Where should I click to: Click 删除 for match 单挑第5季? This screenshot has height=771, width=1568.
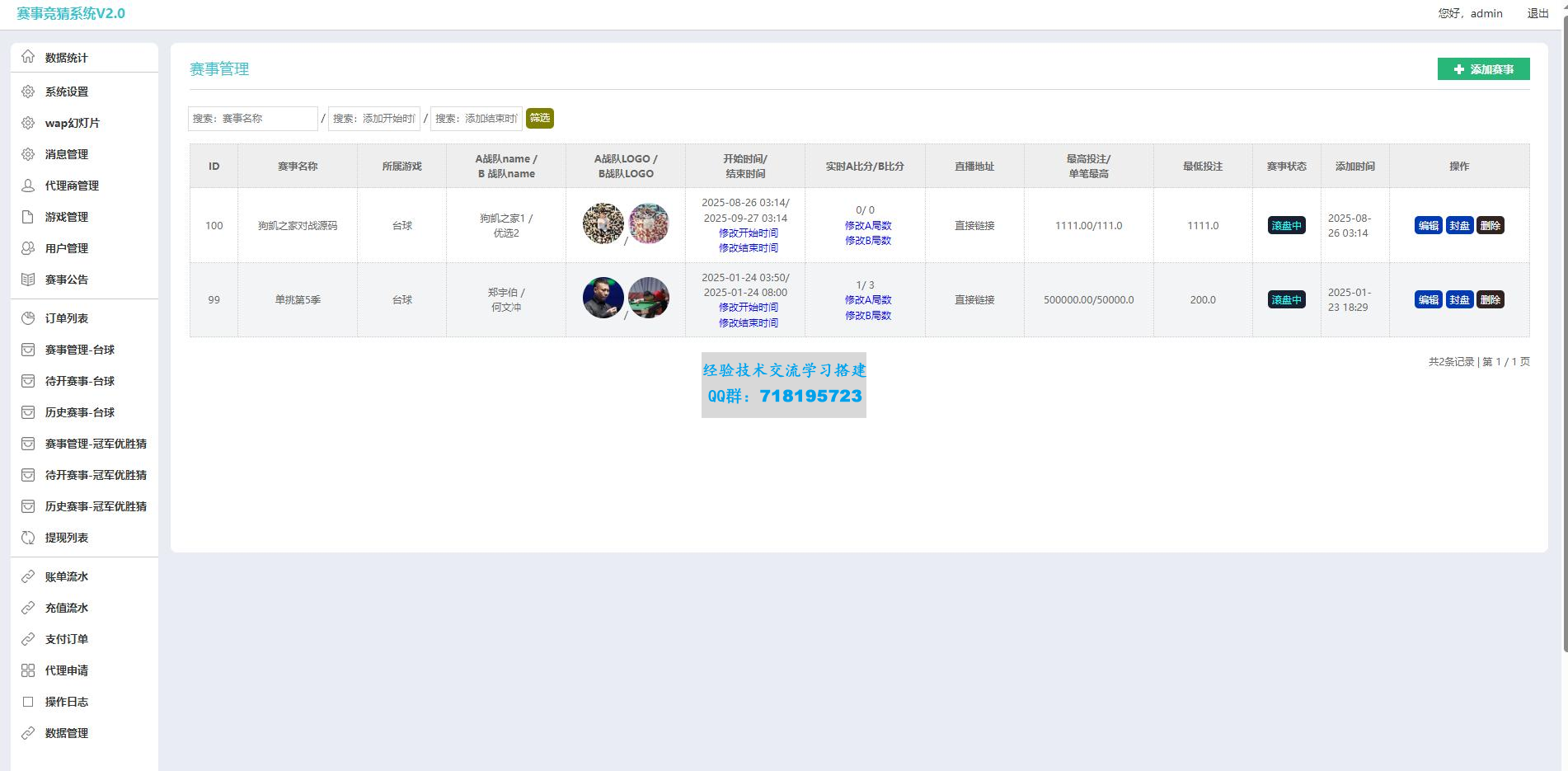tap(1490, 300)
